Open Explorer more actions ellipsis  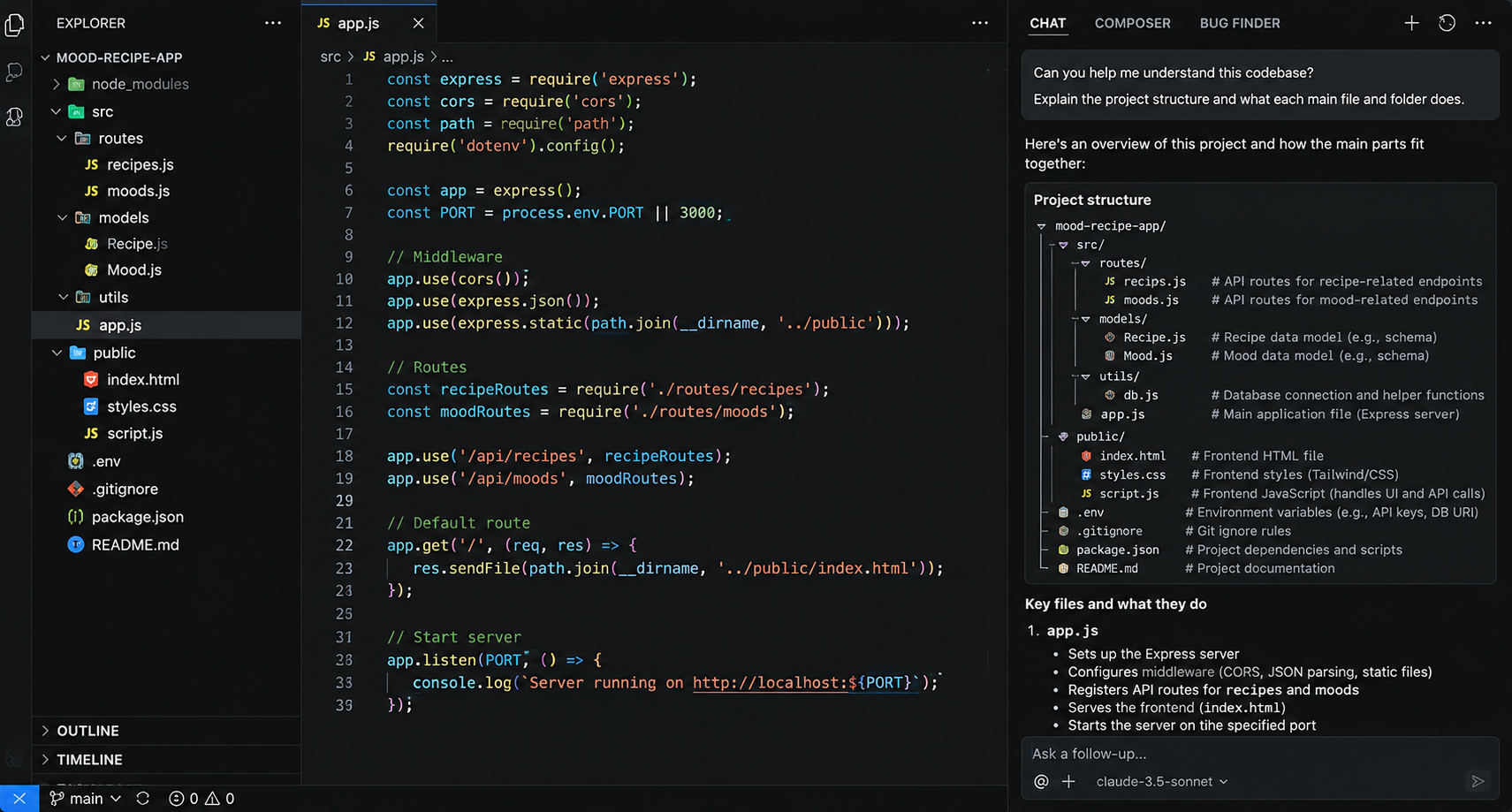(x=273, y=23)
